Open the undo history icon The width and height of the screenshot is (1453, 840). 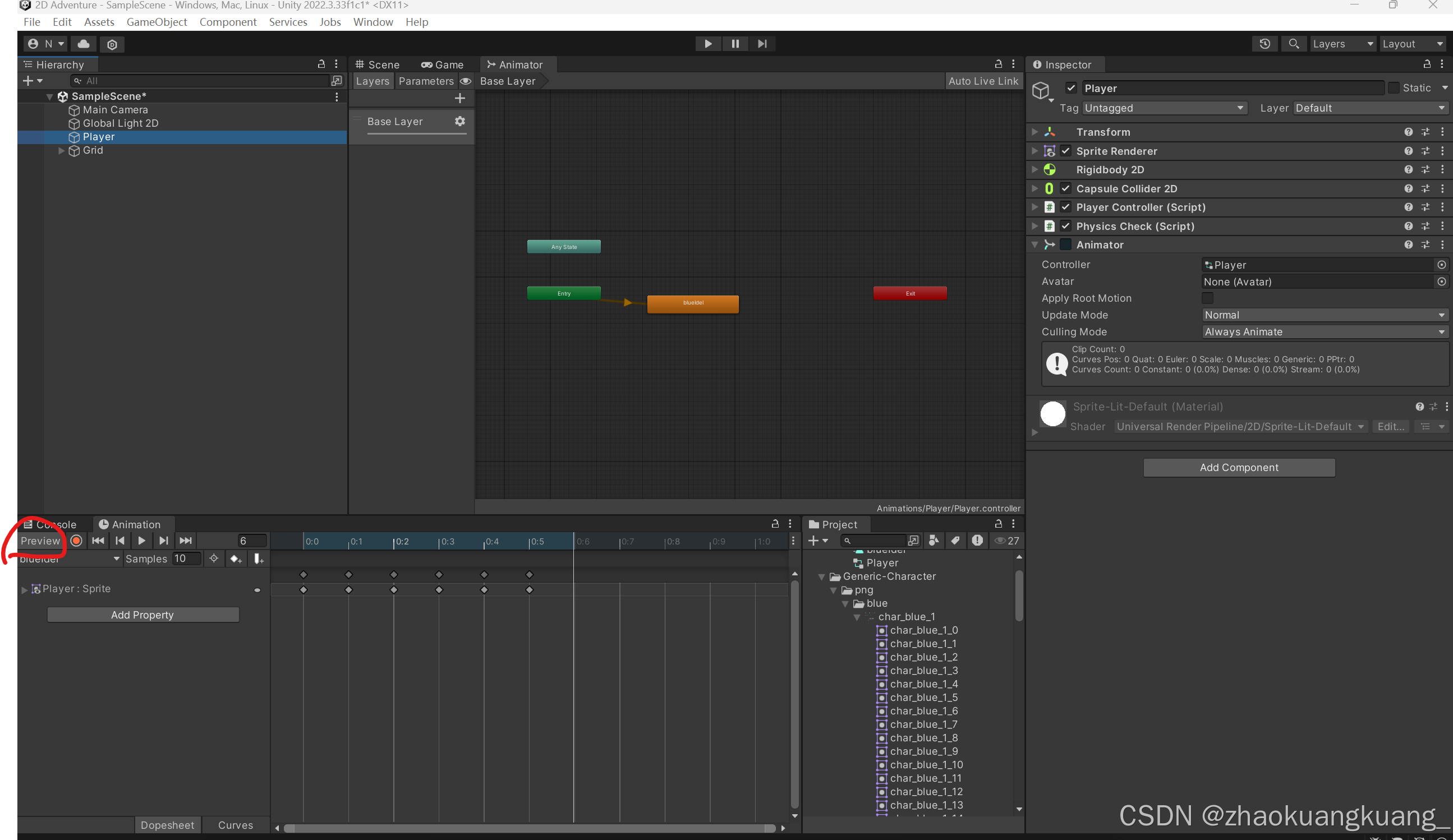point(1265,44)
